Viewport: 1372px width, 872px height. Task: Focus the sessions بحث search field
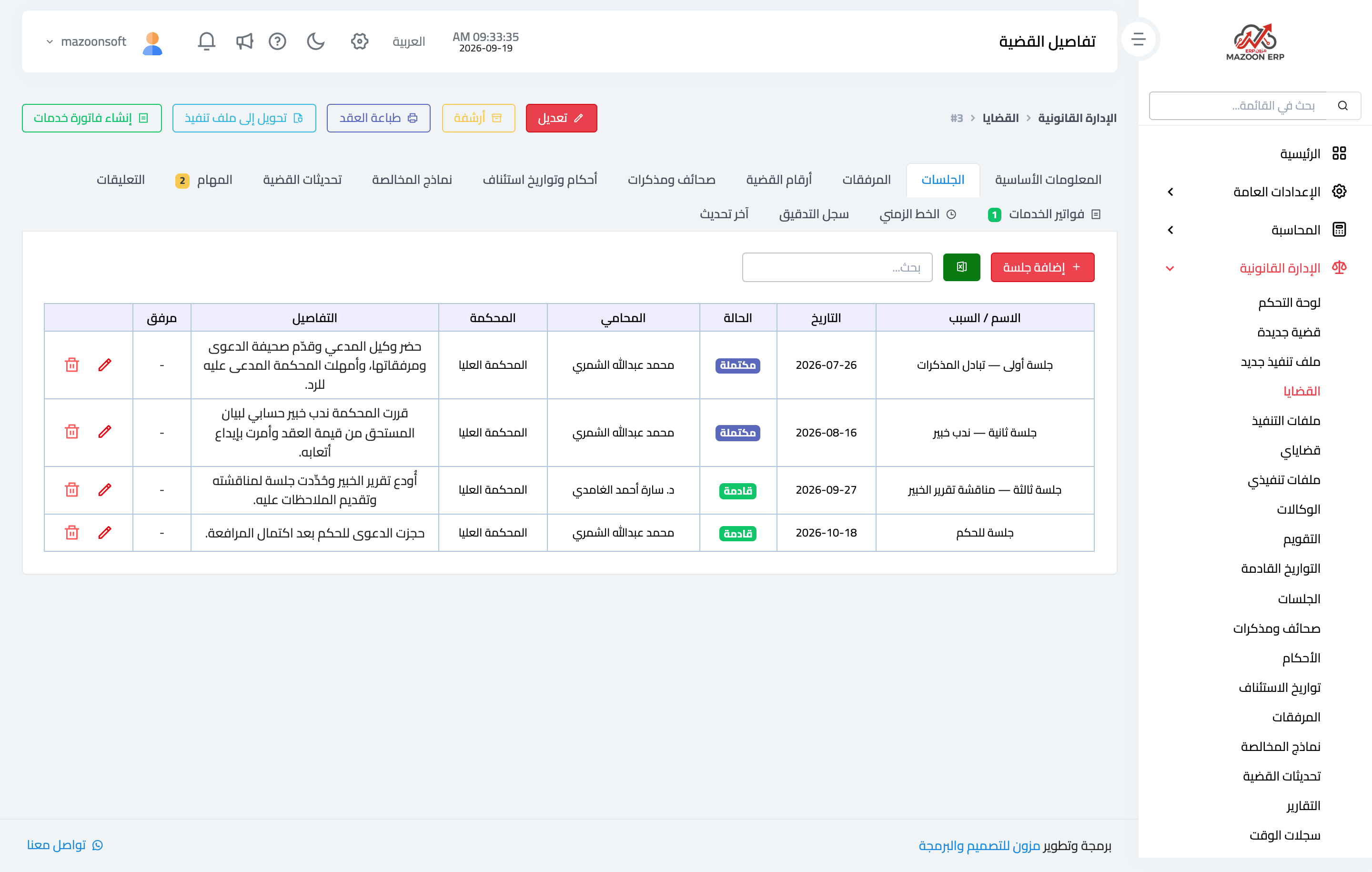[837, 267]
